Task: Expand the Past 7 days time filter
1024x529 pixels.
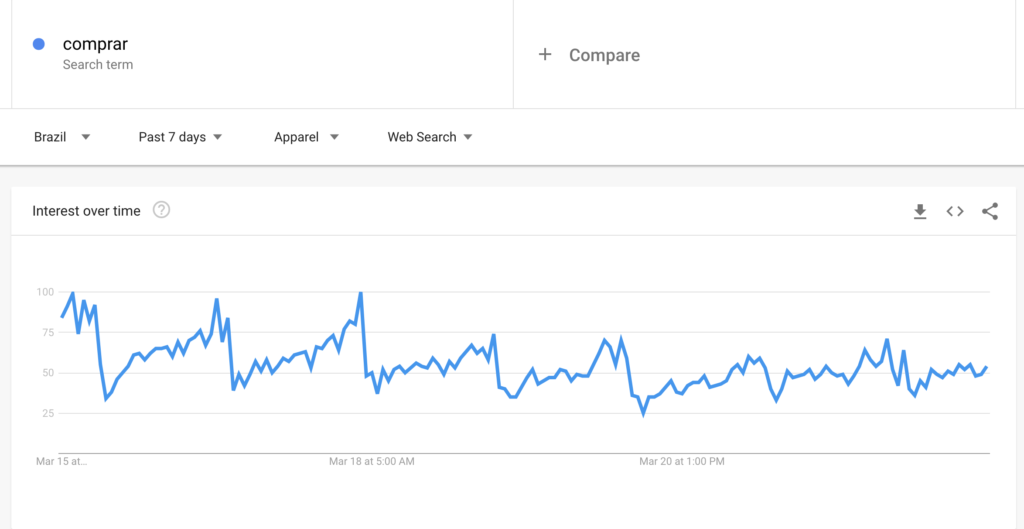Action: click(x=180, y=137)
